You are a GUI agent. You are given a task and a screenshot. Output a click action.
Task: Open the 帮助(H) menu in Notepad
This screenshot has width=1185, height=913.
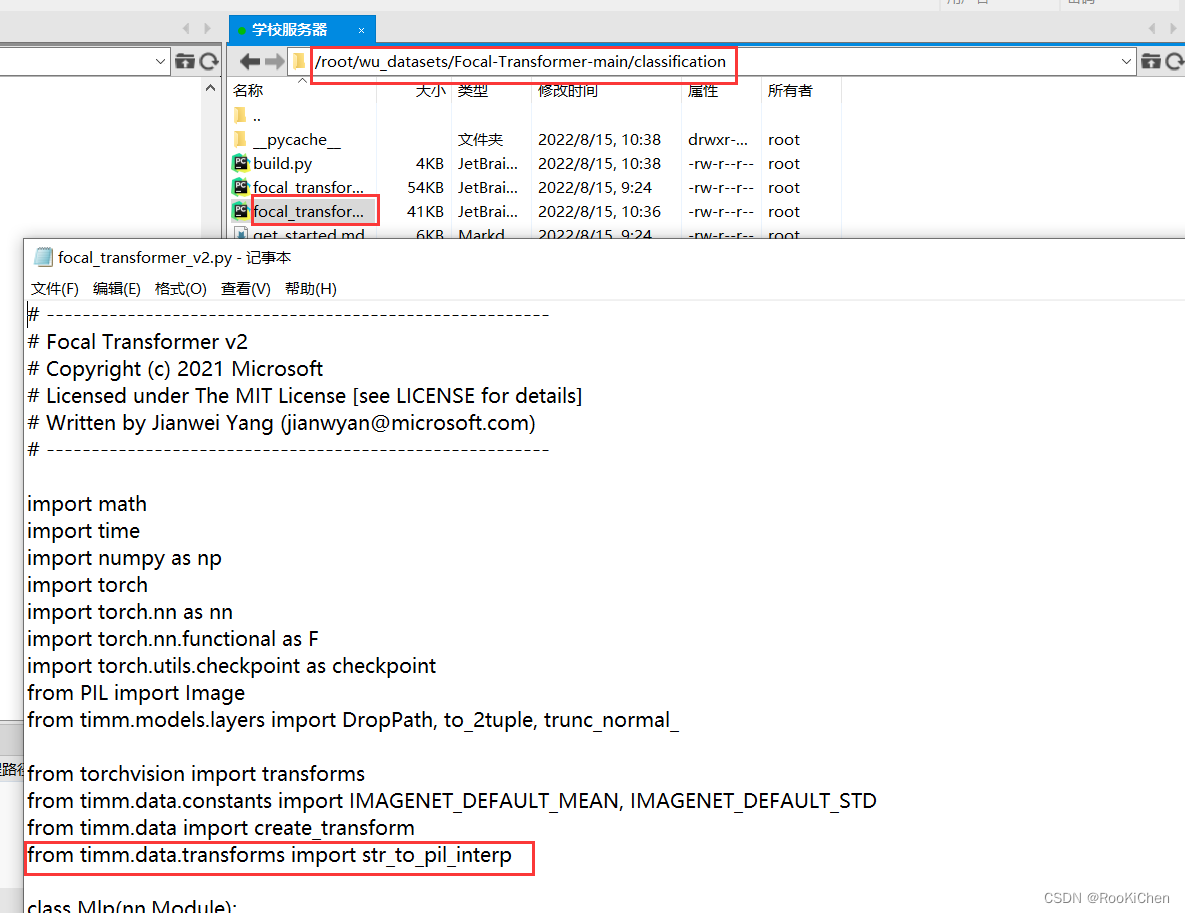tap(311, 289)
